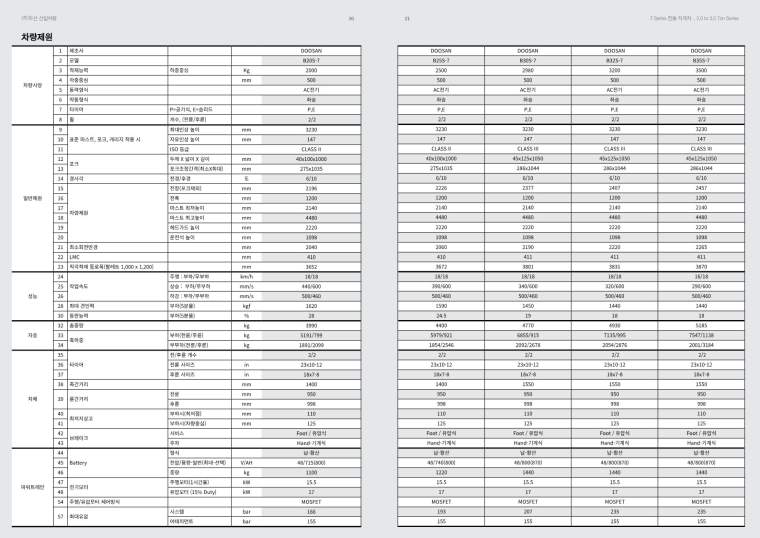Click the 최대유압 row label
Viewport: 760px width, 538px height.
click(80, 516)
